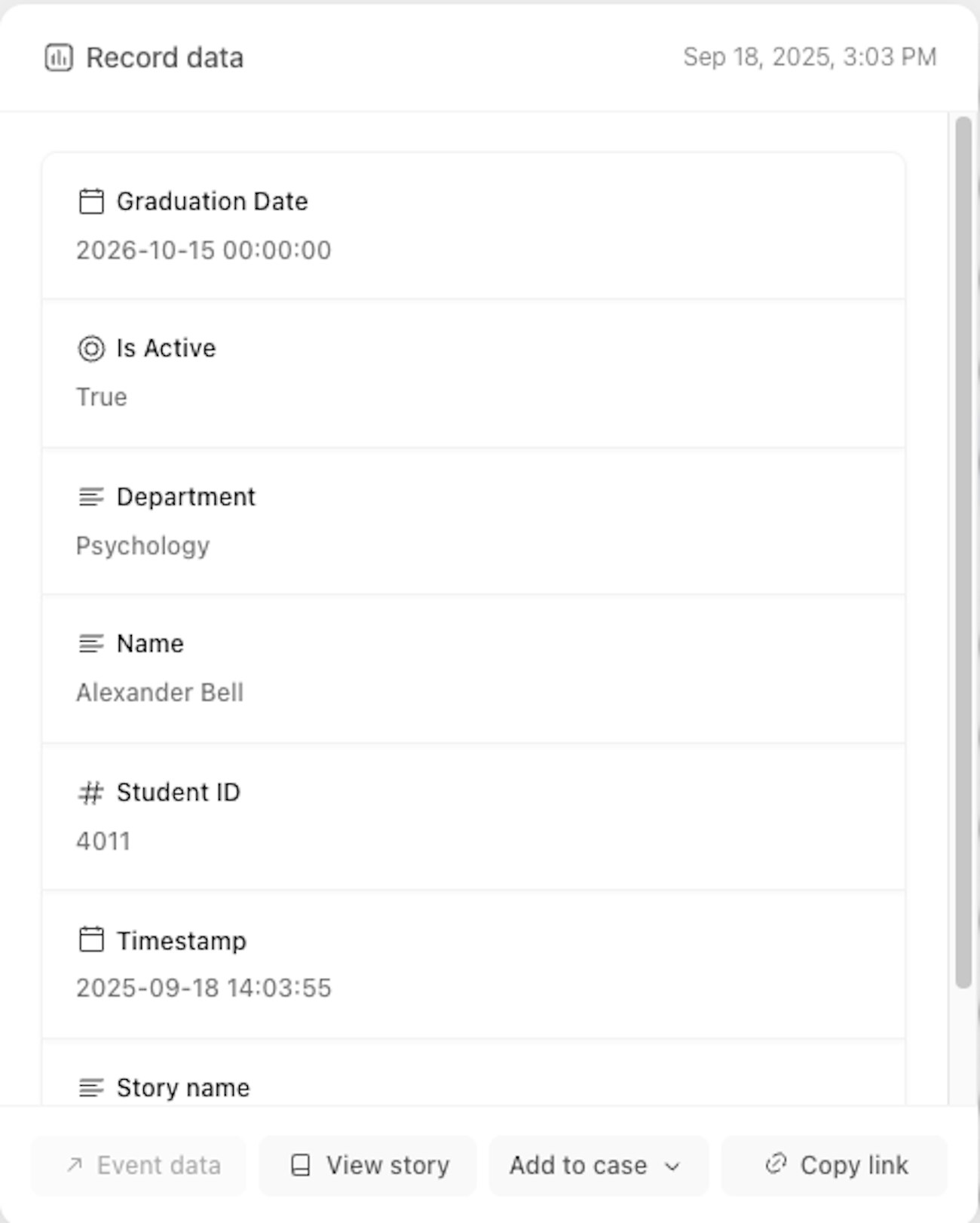Click the Record data chart icon
The image size is (980, 1223).
tap(59, 57)
